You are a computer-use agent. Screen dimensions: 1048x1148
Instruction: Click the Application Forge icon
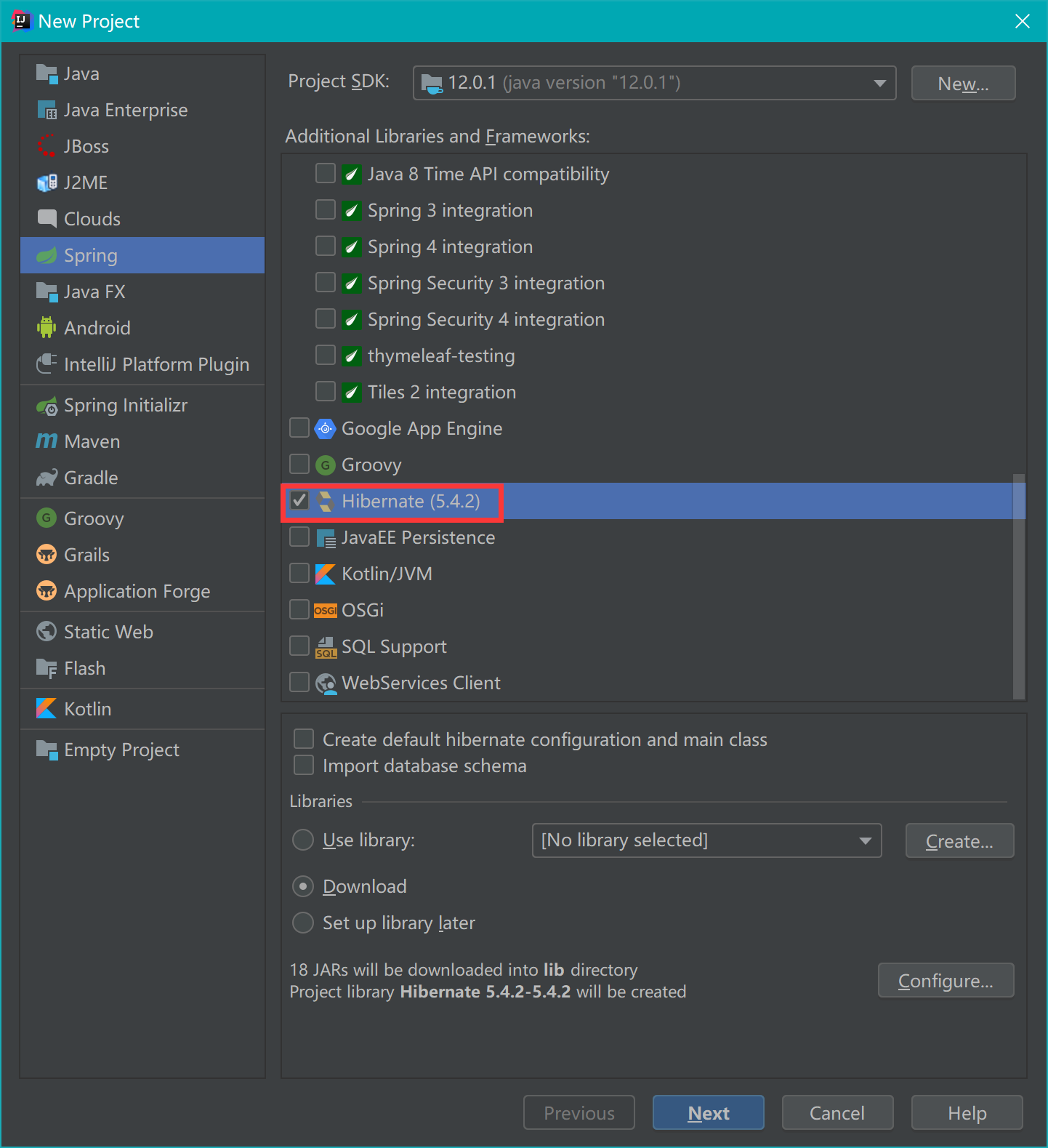[x=47, y=591]
